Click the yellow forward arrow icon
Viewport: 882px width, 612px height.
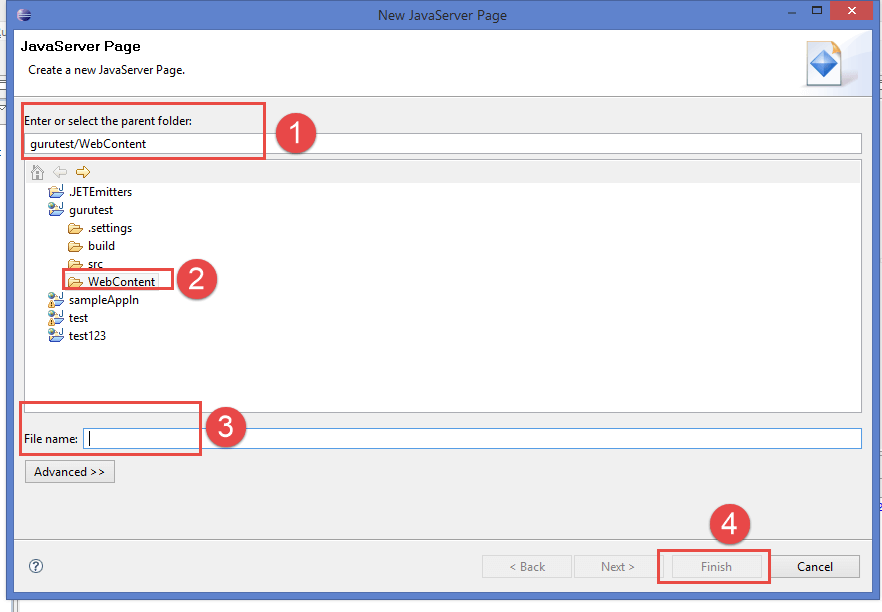click(x=82, y=172)
